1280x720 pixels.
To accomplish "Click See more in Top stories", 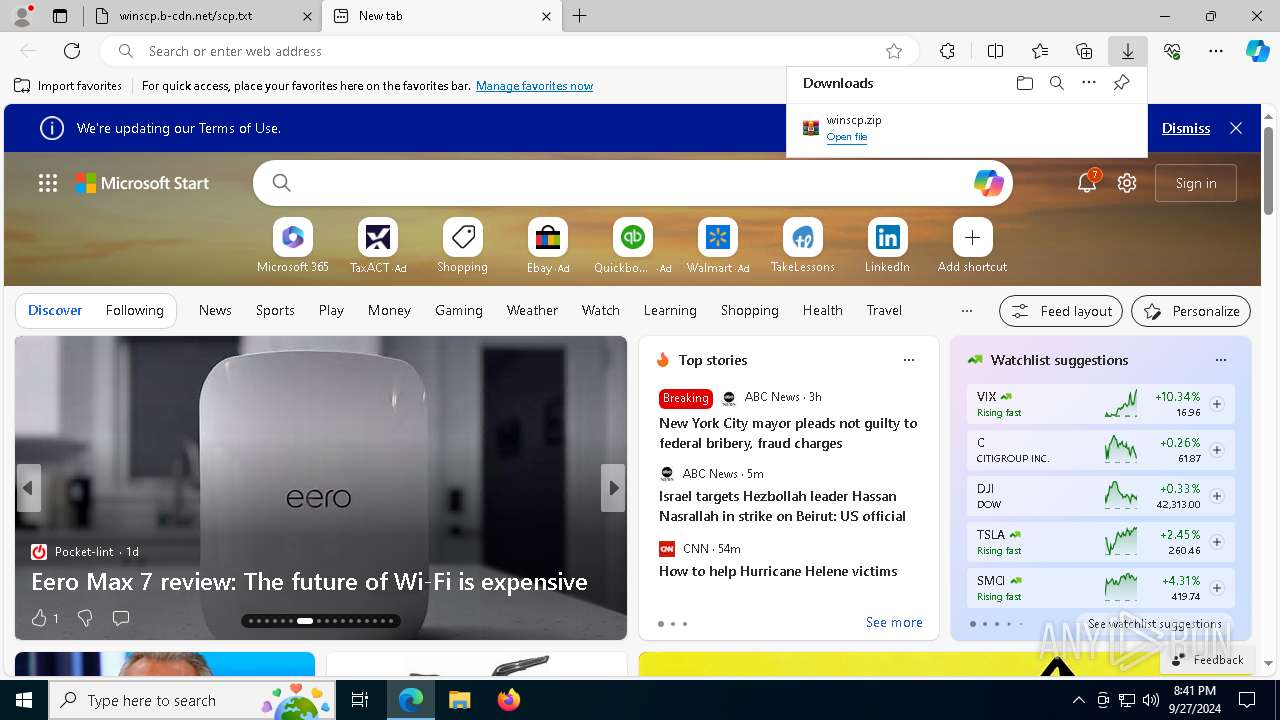I will coord(894,622).
